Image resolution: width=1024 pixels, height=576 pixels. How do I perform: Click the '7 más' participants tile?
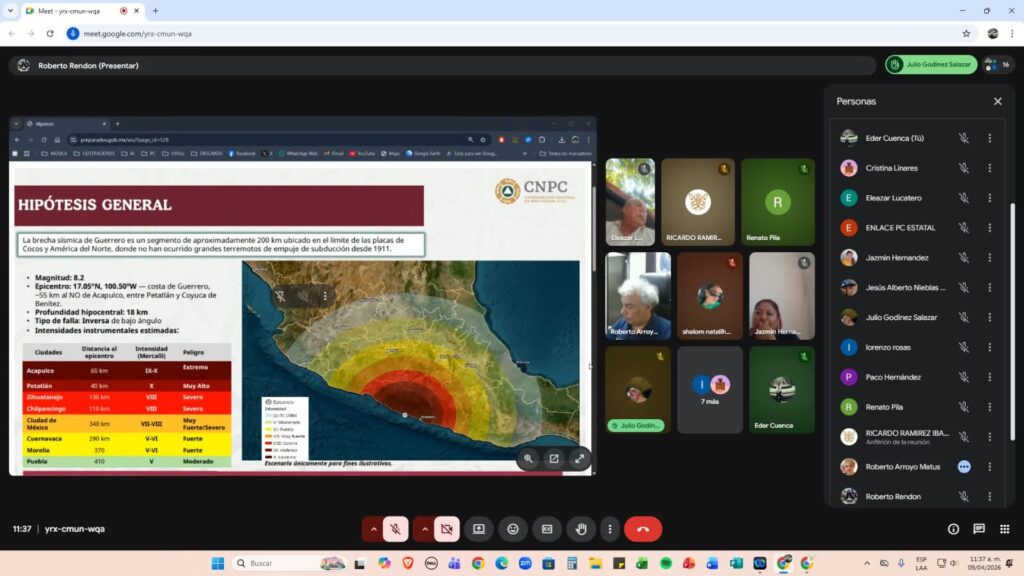(x=709, y=389)
